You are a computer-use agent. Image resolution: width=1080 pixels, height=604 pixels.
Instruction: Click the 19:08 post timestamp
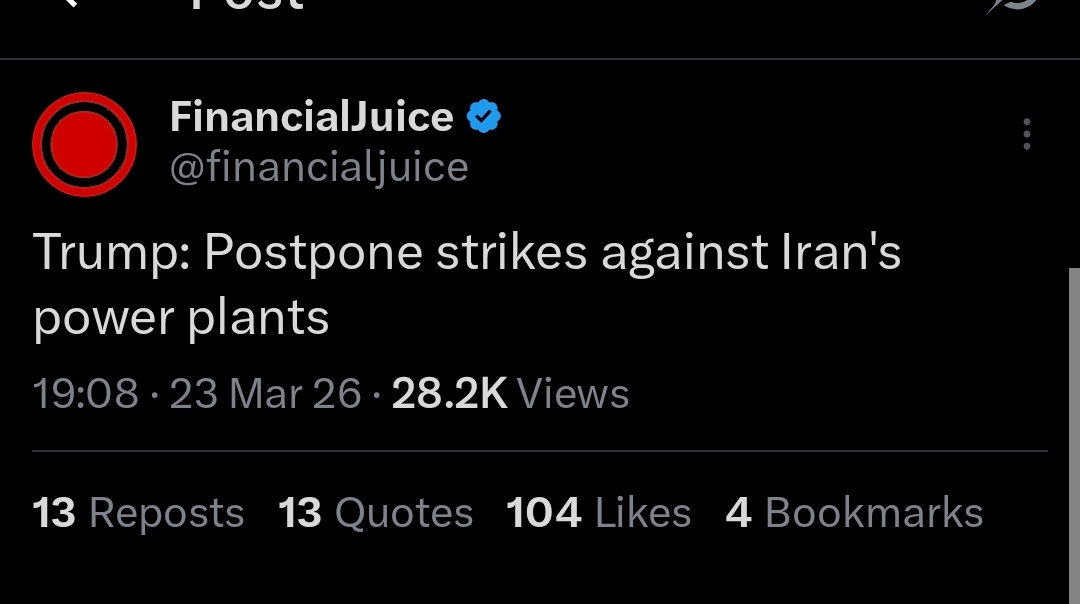(x=85, y=394)
